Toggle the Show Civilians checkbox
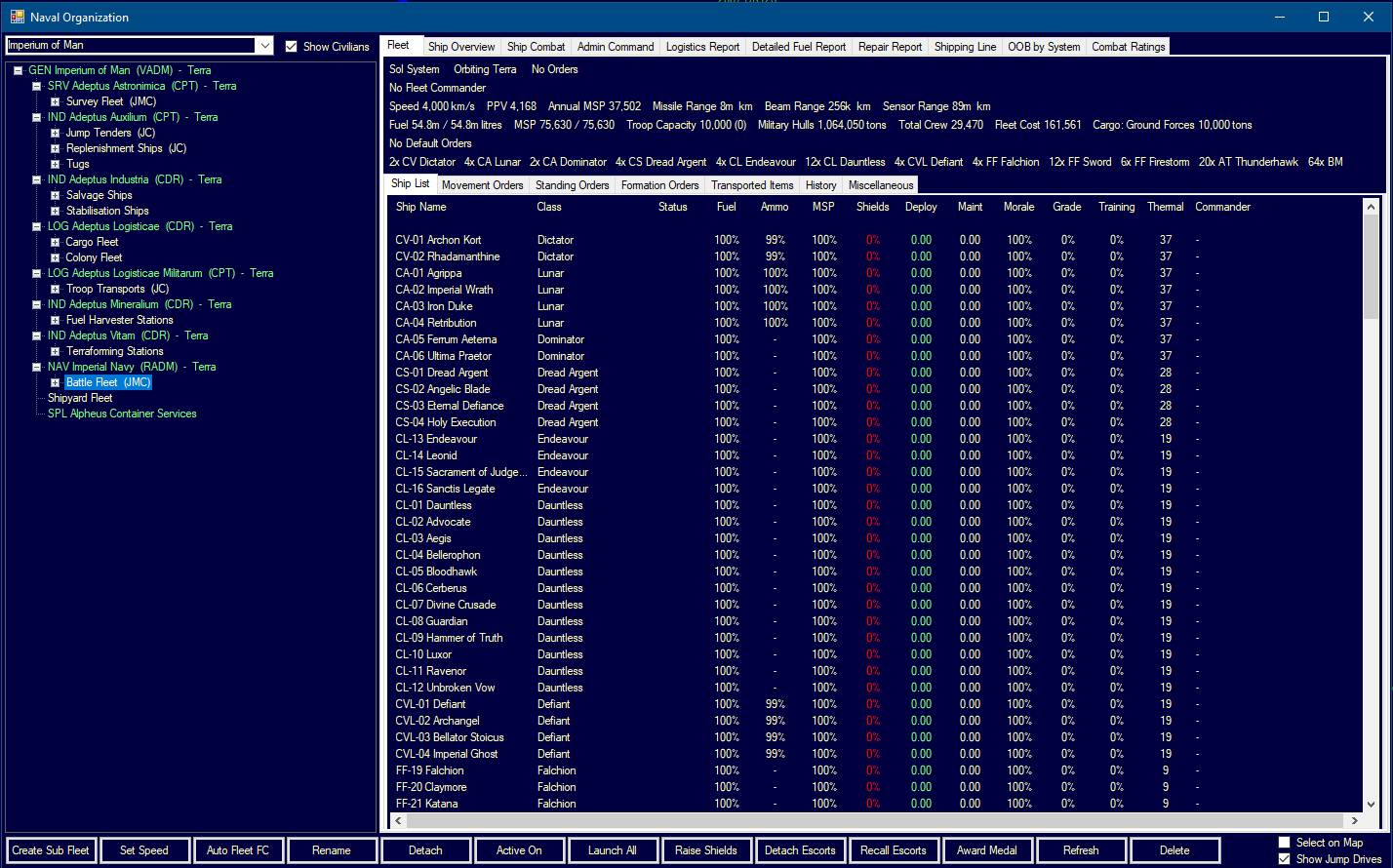Screen dimensions: 1393x868 291,46
